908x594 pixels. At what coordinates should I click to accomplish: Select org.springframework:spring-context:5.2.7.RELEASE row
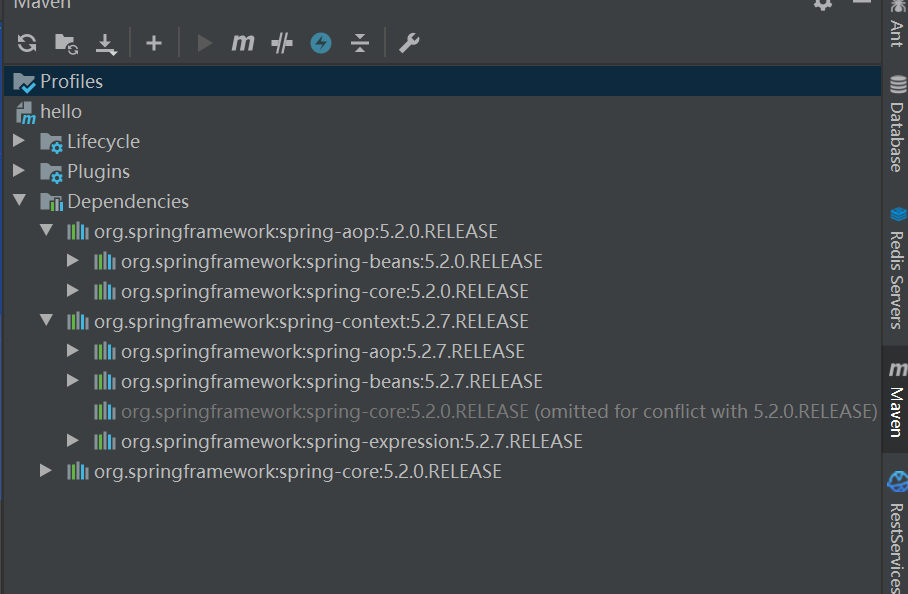pyautogui.click(x=442, y=321)
